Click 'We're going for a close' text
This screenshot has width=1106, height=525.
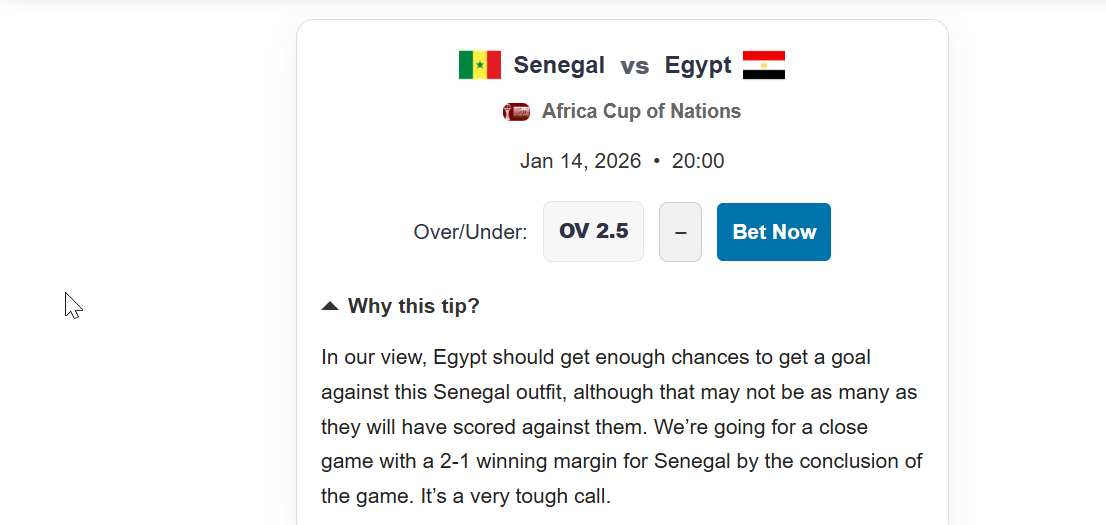point(761,427)
